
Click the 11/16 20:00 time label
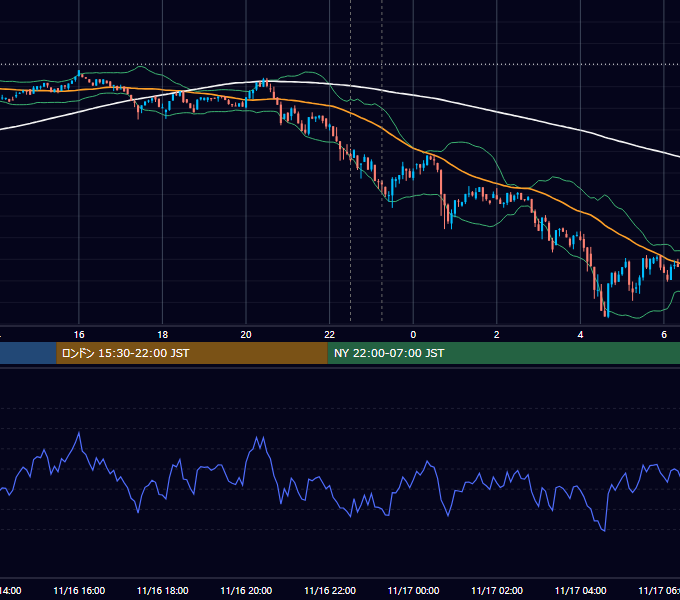[246, 590]
